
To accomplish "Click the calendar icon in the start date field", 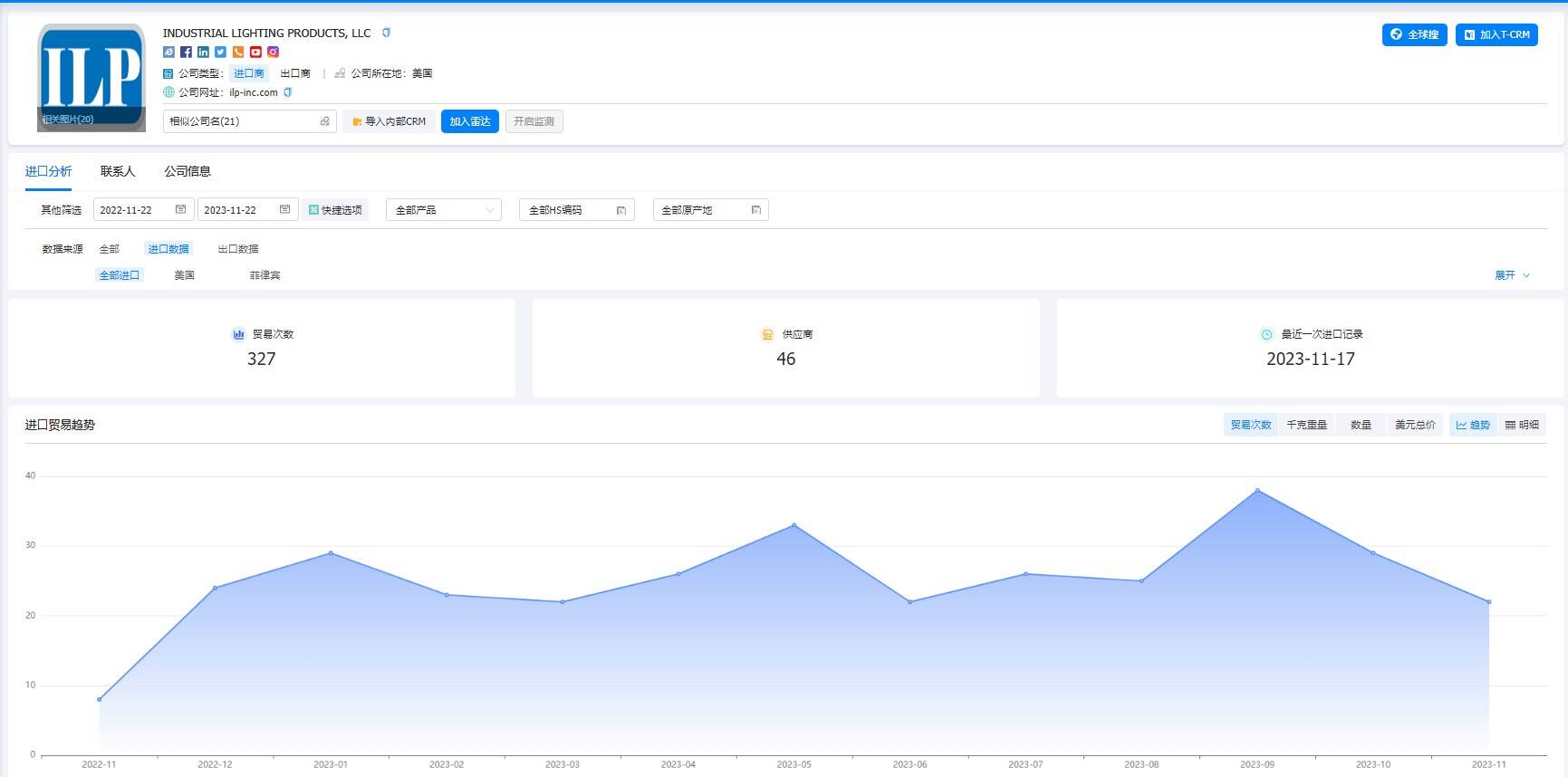I will point(180,210).
